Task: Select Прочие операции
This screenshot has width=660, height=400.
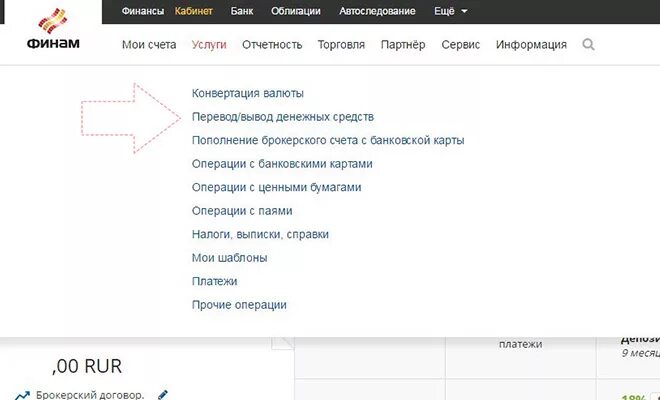Action: click(x=239, y=305)
